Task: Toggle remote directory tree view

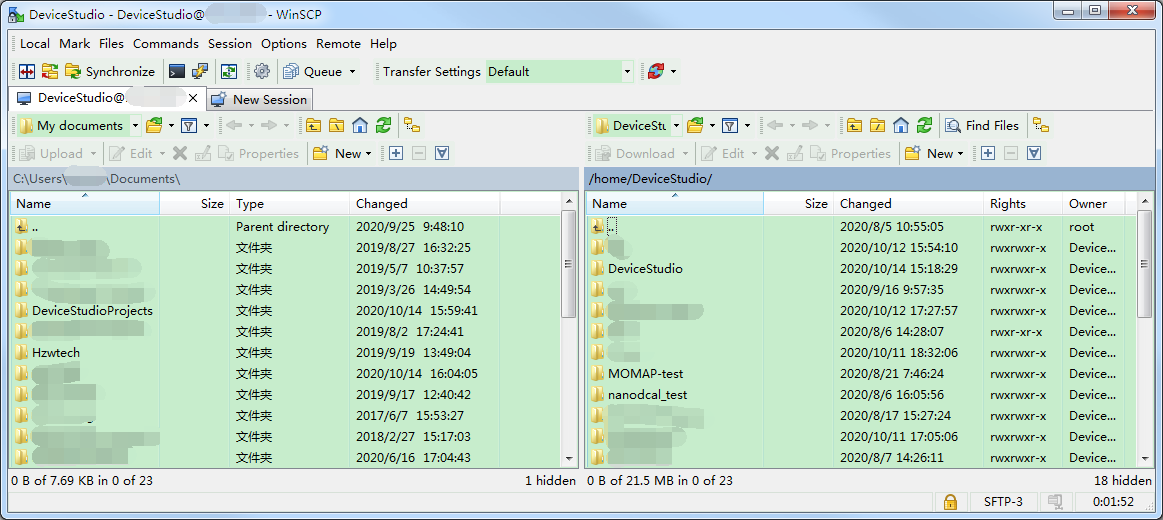Action: [1041, 126]
